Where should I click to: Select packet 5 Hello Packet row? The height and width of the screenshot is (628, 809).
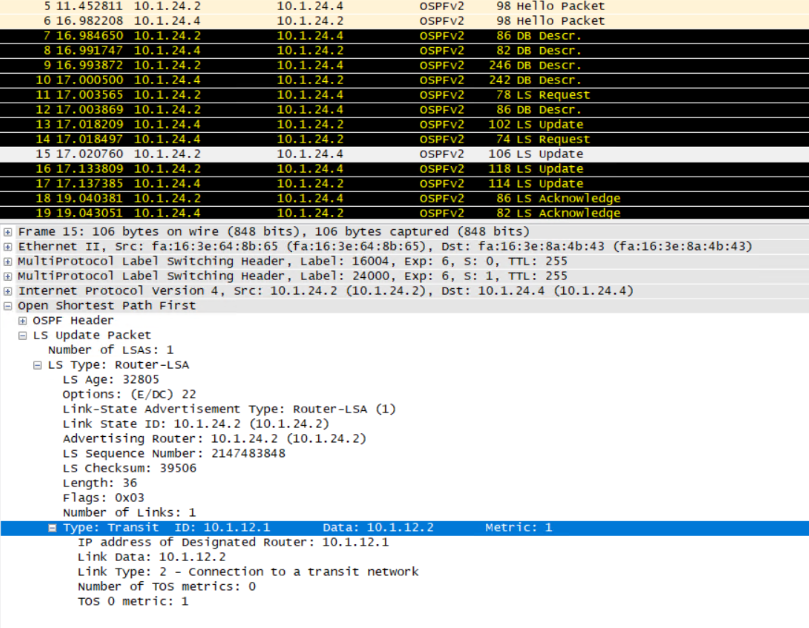[x=300, y=6]
